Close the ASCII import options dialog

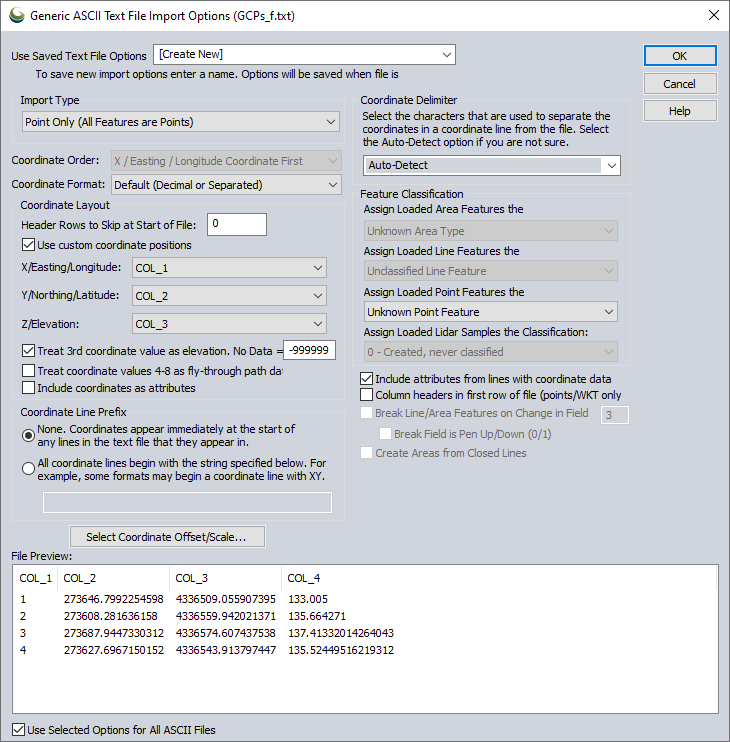coord(713,15)
